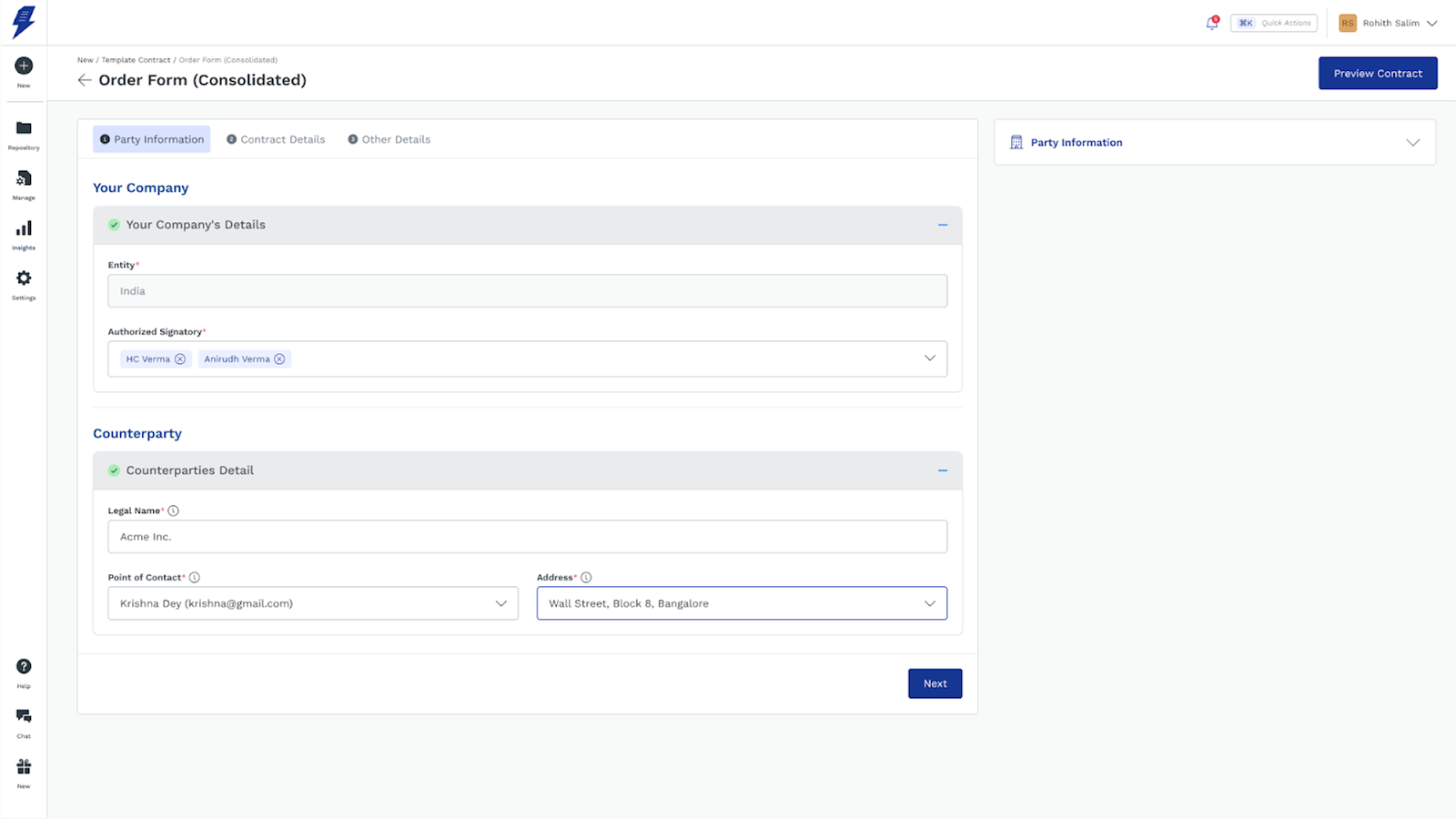This screenshot has width=1456, height=819.
Task: Click the New plus icon in sidebar
Action: click(24, 66)
